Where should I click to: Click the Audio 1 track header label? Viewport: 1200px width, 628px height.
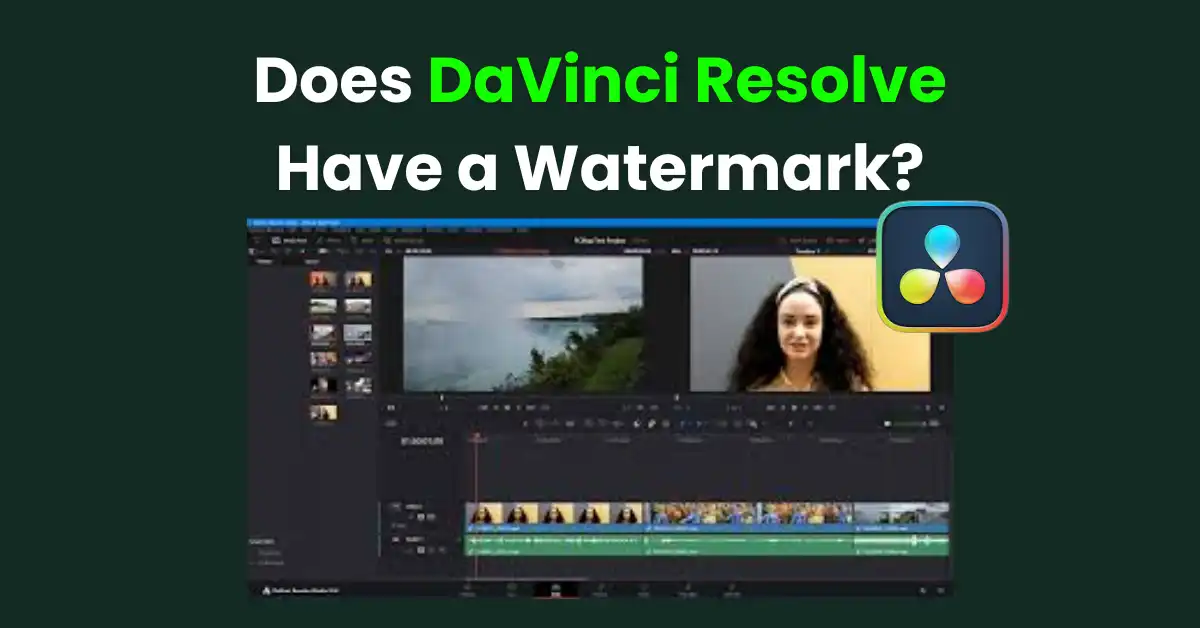(x=412, y=539)
